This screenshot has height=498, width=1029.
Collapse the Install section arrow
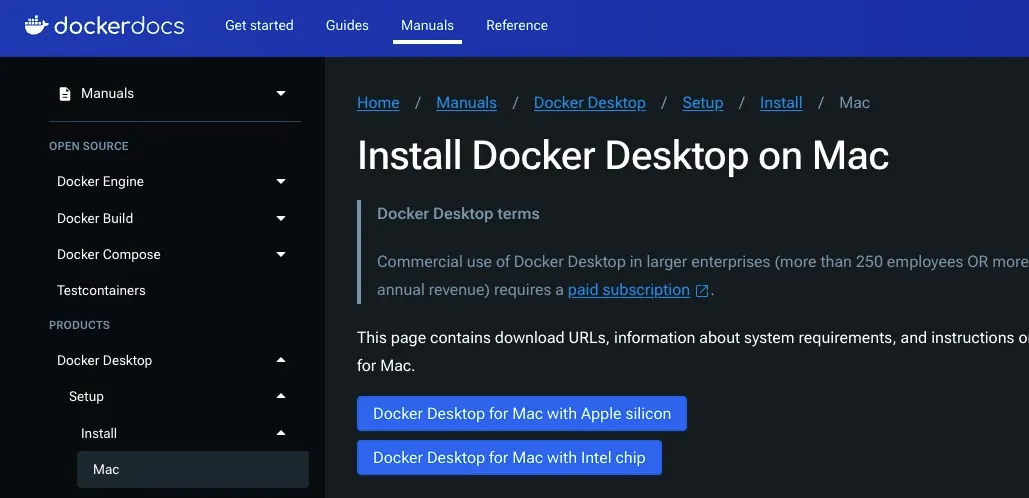281,432
